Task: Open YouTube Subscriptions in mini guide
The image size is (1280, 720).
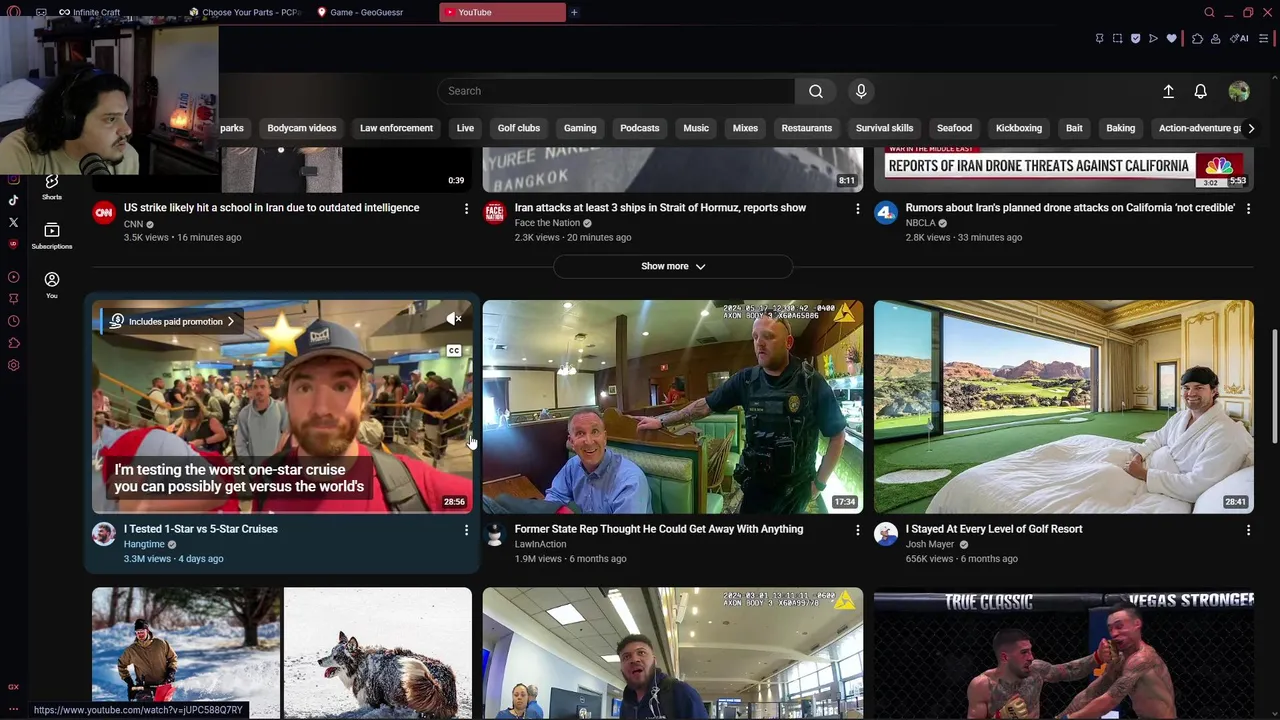Action: coord(52,236)
